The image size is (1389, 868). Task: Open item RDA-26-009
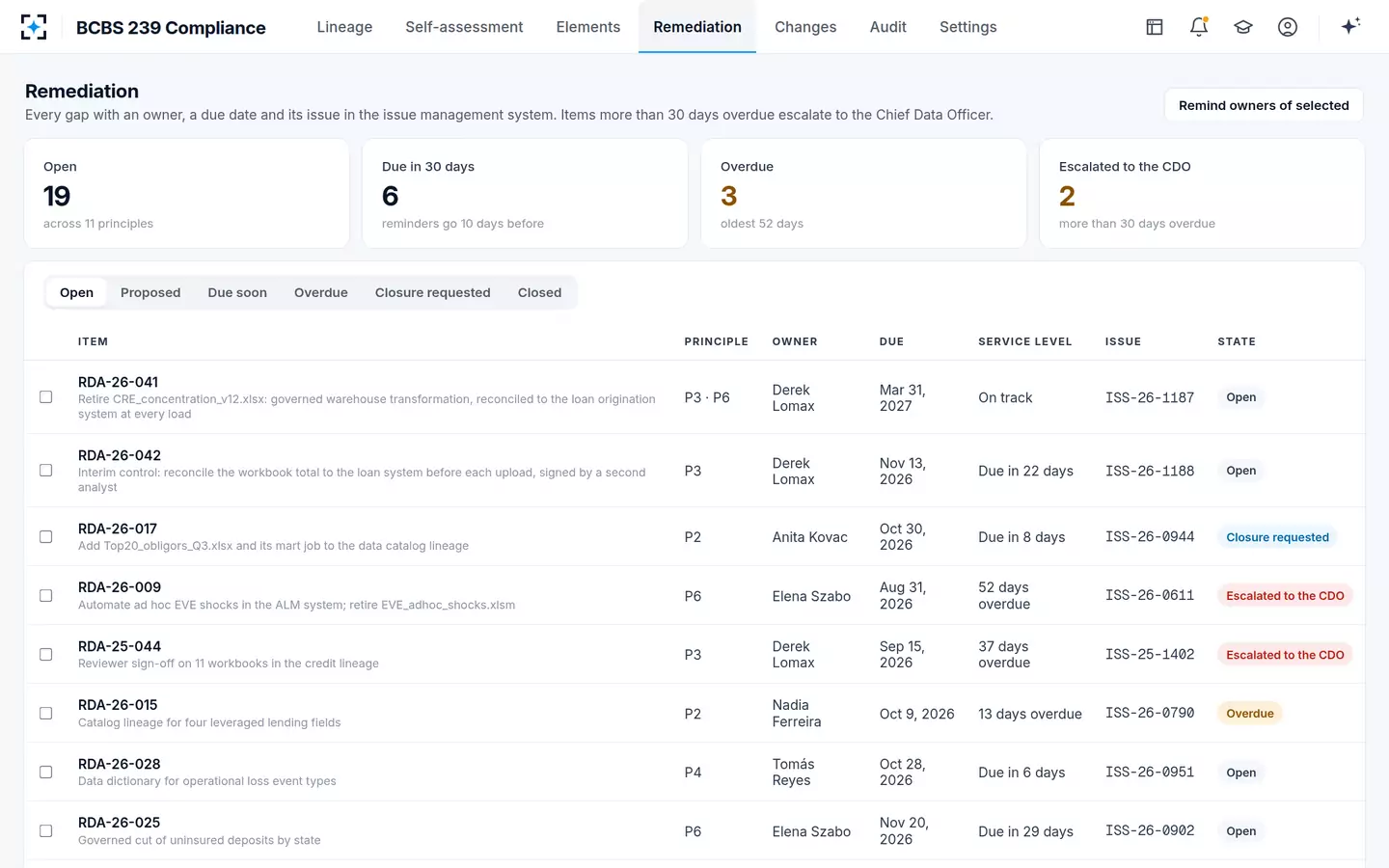click(x=120, y=587)
